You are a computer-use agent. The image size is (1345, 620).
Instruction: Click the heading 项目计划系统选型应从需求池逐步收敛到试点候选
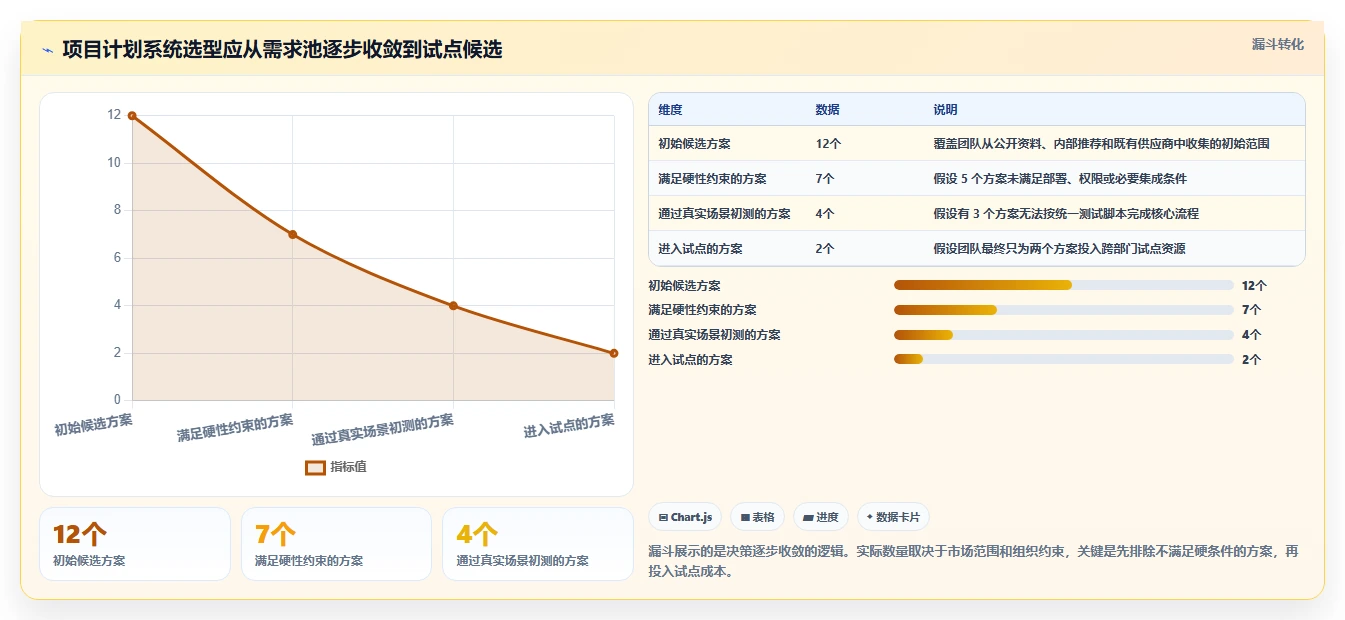click(282, 49)
